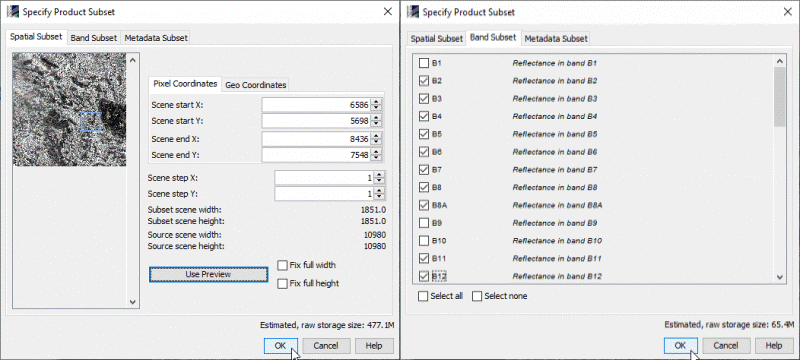Click 'Reflectance in band B10' description
This screenshot has width=801, height=361.
[557, 240]
